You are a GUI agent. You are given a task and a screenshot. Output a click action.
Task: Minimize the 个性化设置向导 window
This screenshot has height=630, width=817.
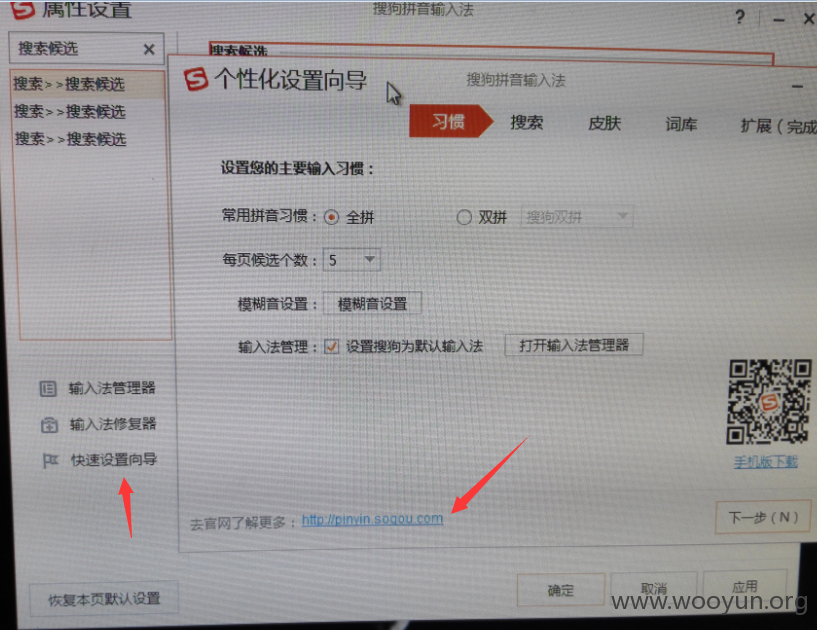coord(797,86)
